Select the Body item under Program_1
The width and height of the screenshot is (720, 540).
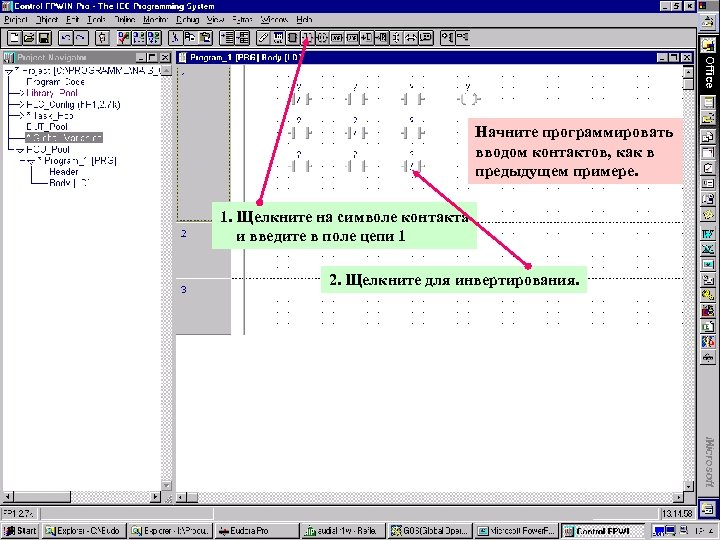click(x=69, y=183)
